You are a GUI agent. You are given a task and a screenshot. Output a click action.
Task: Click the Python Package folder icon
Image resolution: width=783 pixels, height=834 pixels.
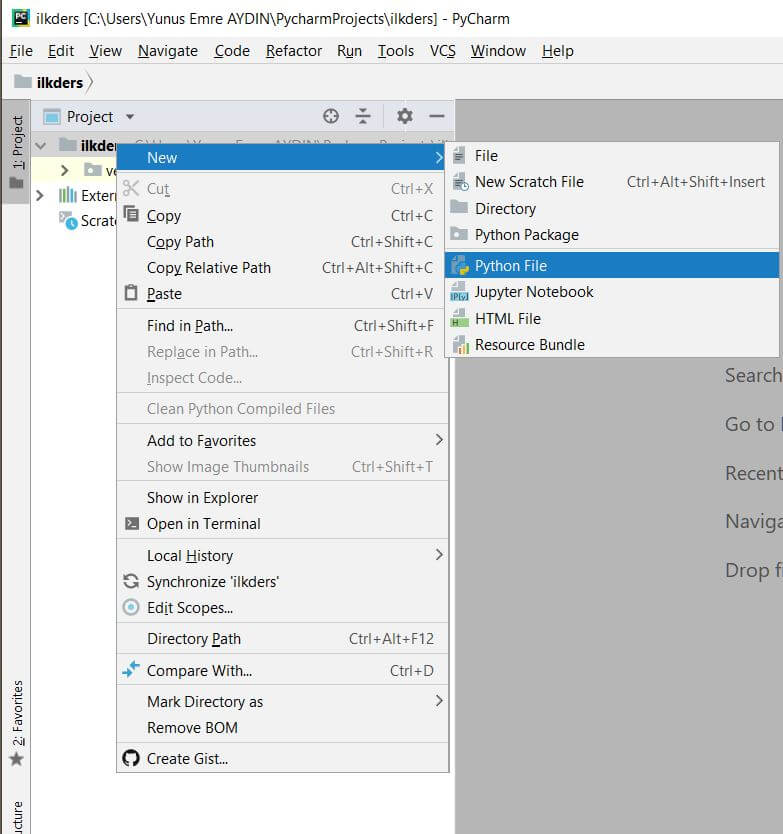pos(459,233)
